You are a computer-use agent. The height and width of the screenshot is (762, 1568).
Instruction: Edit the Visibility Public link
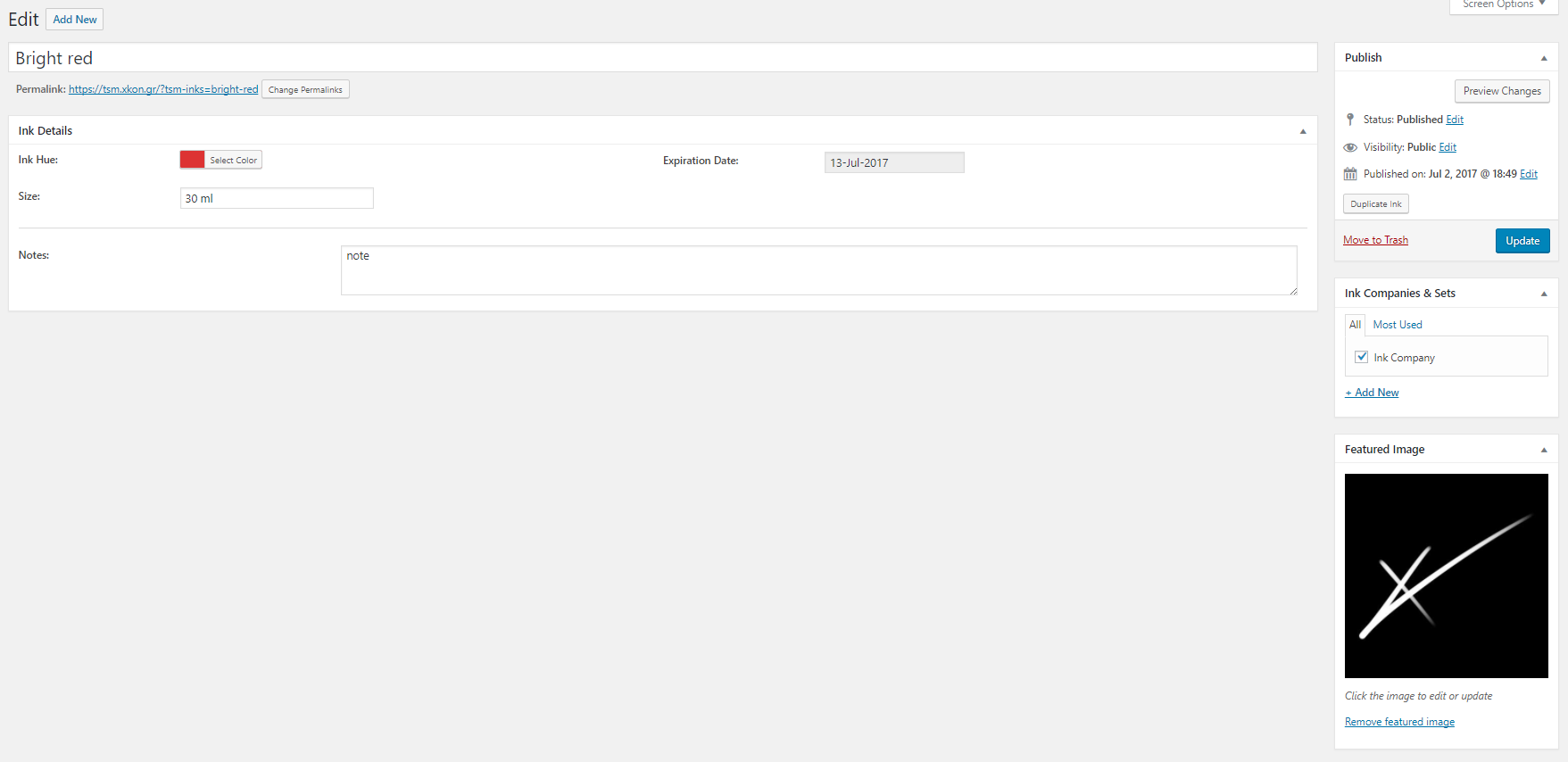tap(1448, 147)
